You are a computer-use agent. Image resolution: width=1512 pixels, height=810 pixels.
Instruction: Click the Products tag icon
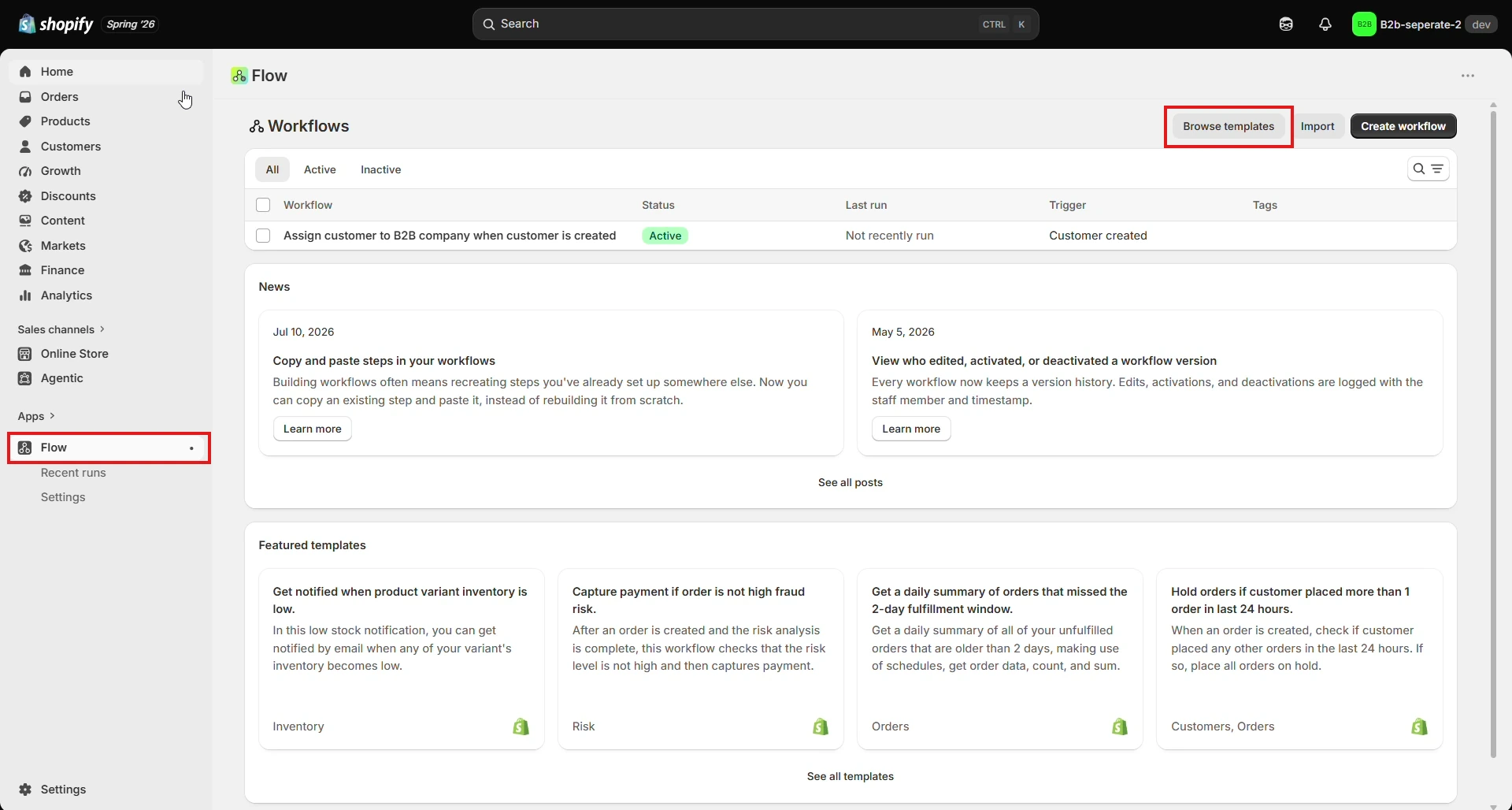click(25, 121)
